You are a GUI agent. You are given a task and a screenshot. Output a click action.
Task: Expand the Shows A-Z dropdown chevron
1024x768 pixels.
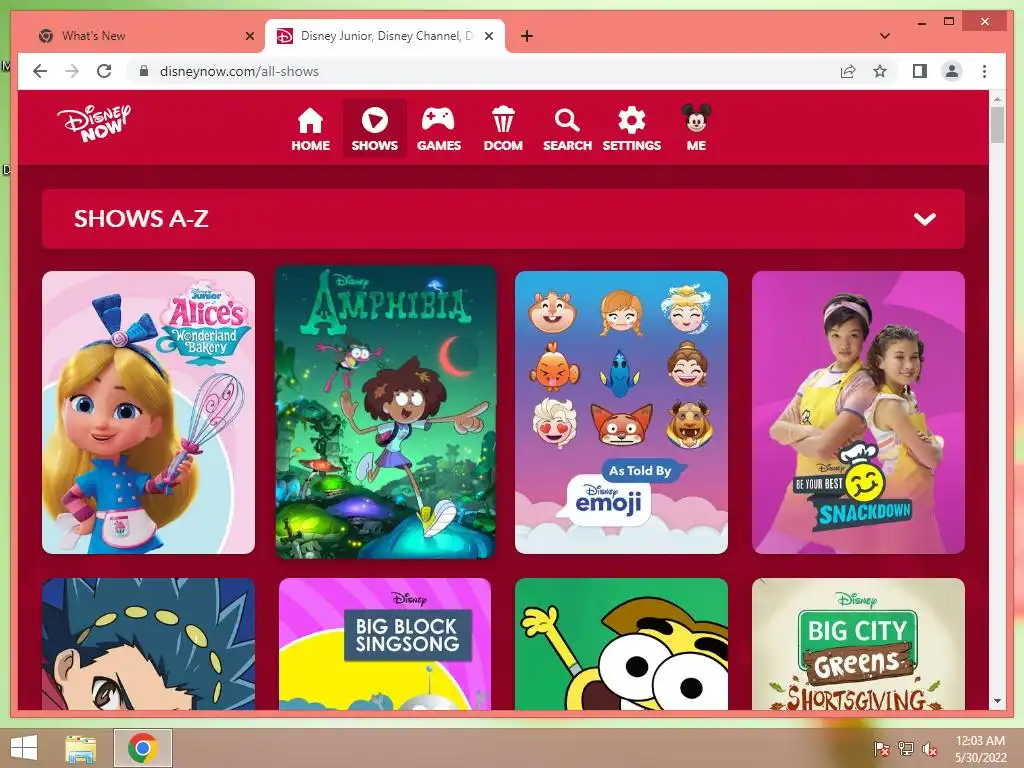click(925, 219)
